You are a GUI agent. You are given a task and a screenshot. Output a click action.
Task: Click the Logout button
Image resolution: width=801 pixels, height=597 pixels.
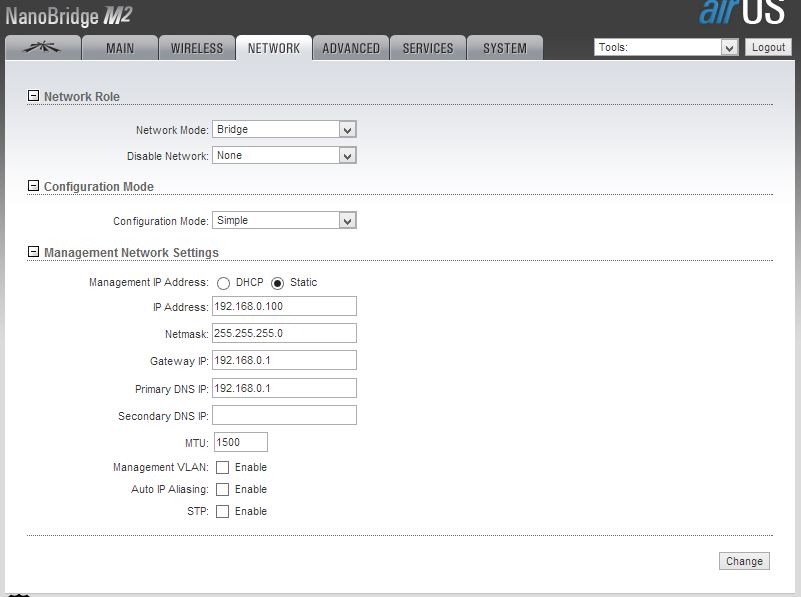768,47
